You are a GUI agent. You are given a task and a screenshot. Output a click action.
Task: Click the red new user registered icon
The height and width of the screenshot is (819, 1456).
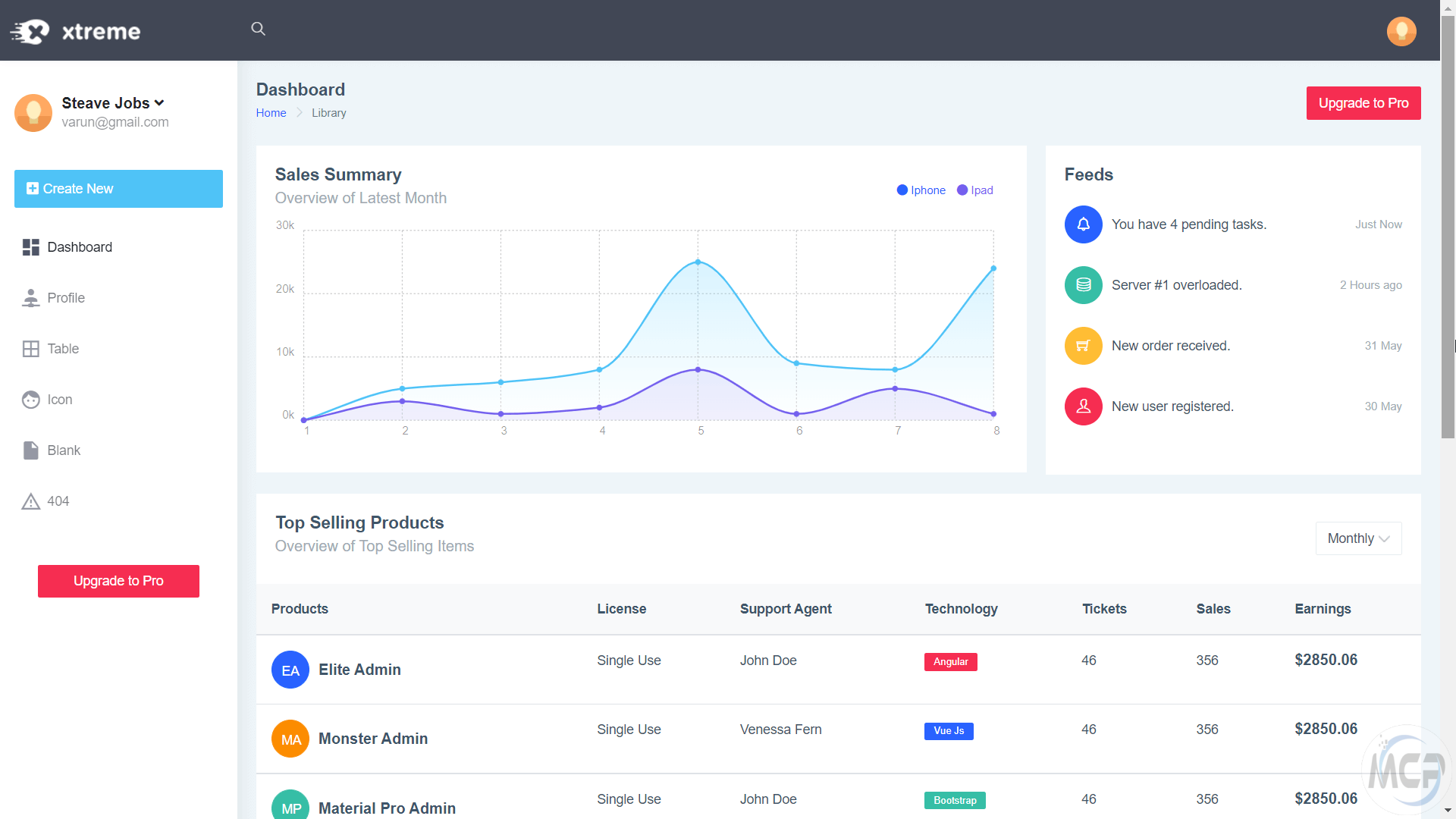1083,406
